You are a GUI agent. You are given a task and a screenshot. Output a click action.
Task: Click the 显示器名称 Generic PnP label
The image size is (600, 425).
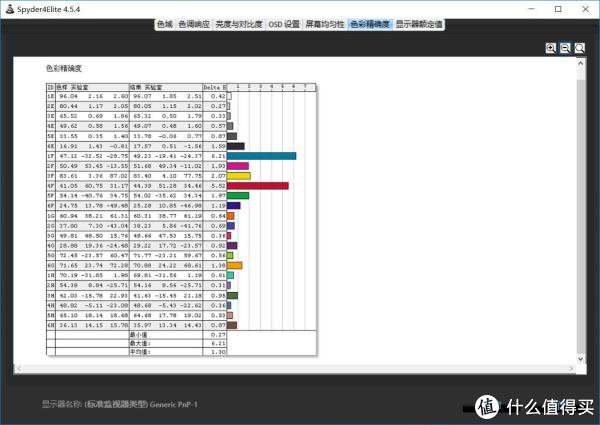(x=120, y=404)
